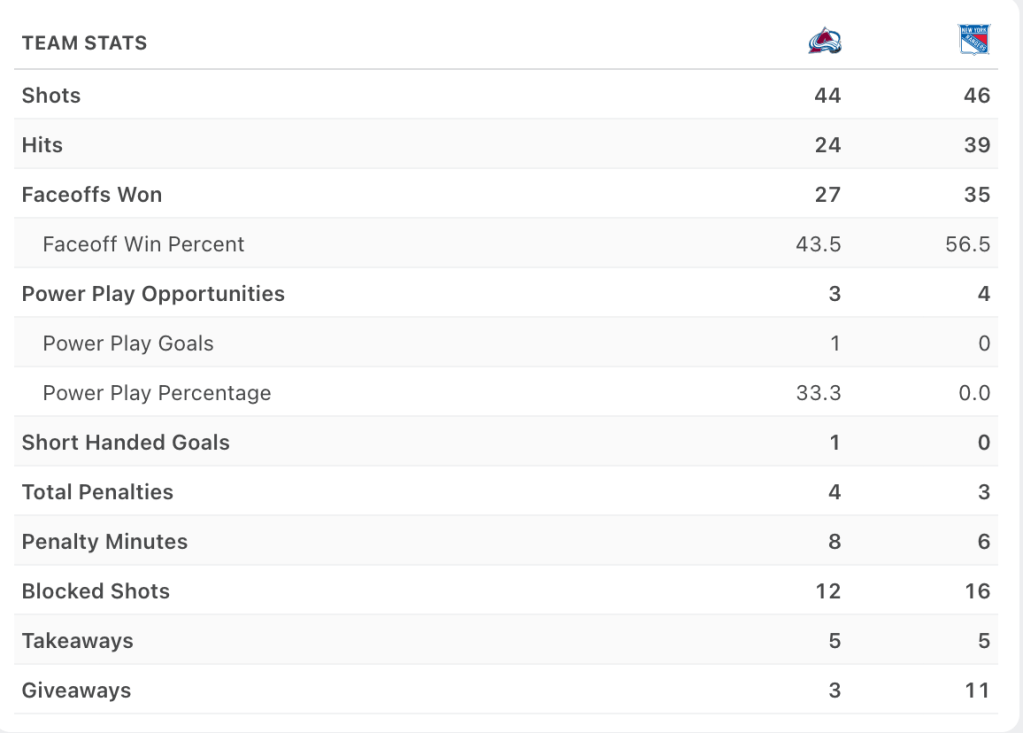Click the Hits row label
Viewport: 1023px width, 733px height.
click(x=42, y=145)
